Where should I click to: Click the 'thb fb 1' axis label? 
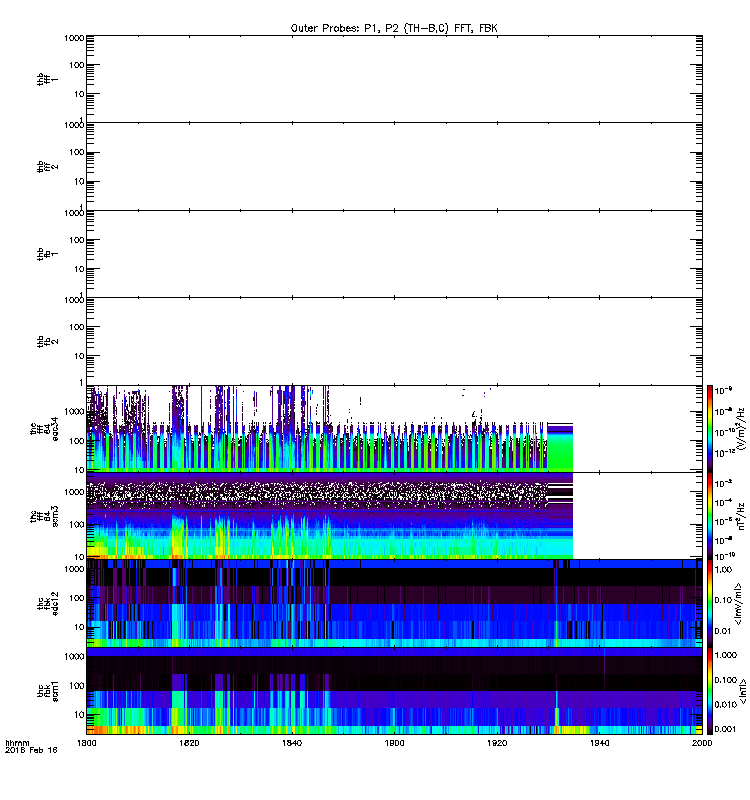pyautogui.click(x=47, y=254)
